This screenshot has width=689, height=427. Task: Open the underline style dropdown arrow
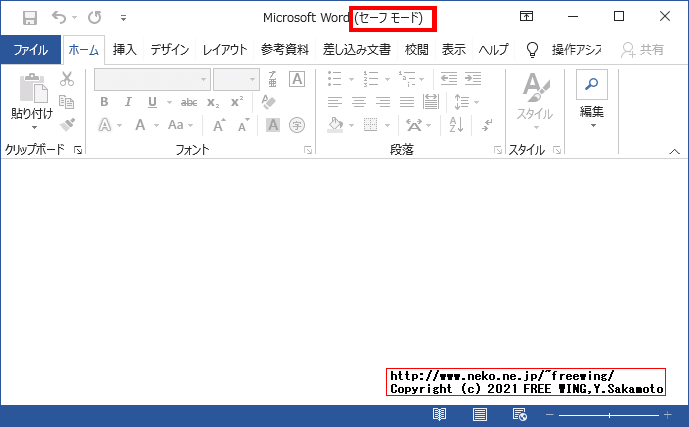[169, 103]
